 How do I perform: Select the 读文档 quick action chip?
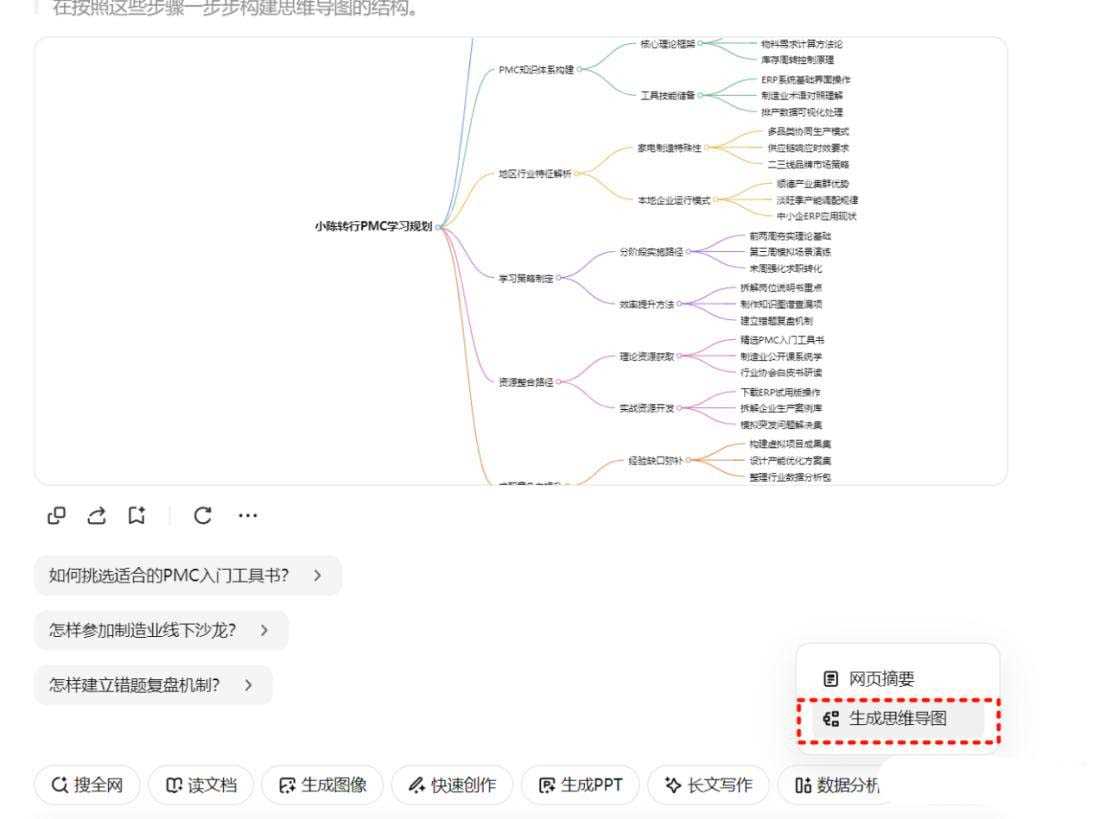(x=201, y=785)
